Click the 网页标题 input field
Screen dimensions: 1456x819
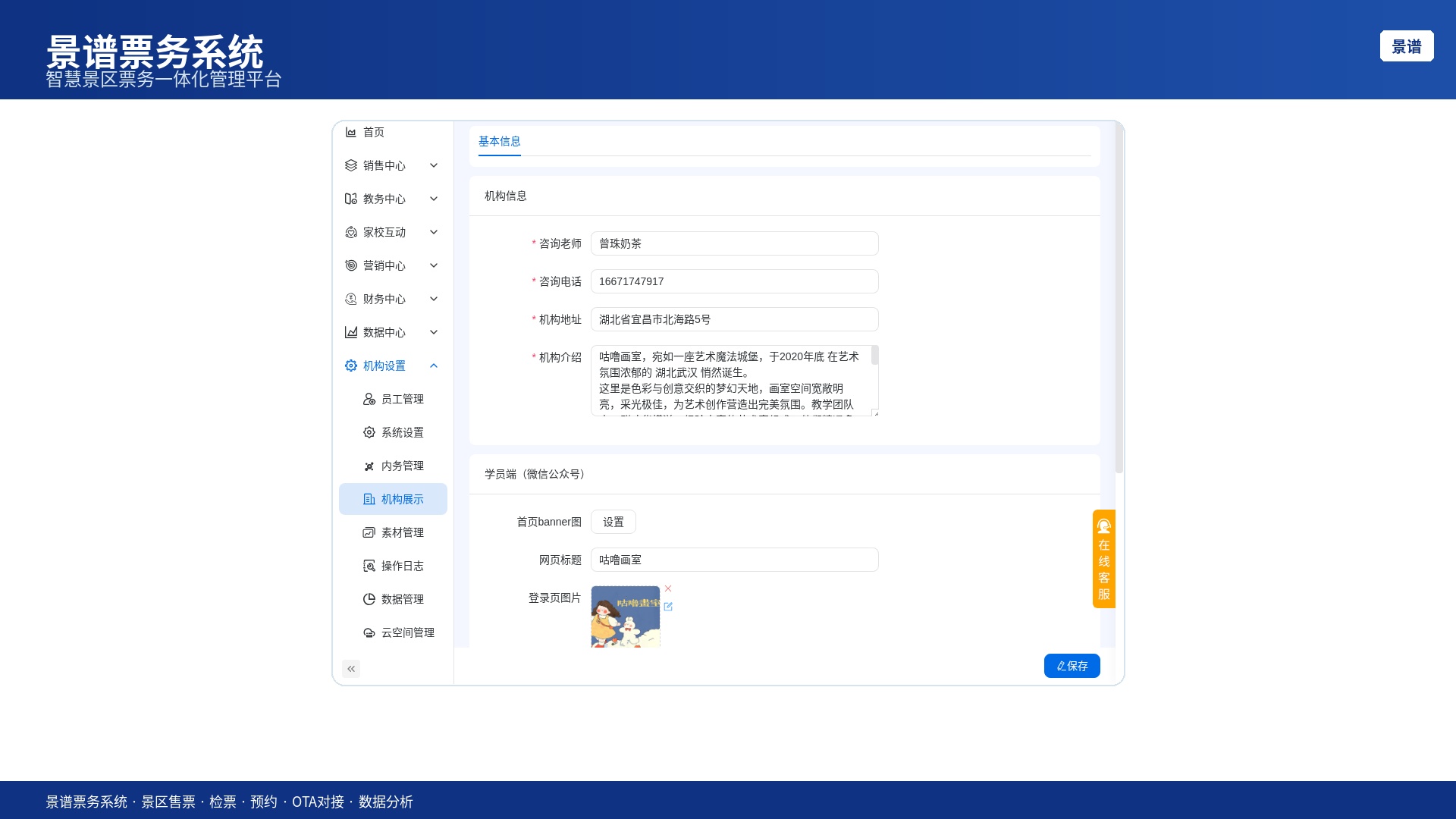734,560
